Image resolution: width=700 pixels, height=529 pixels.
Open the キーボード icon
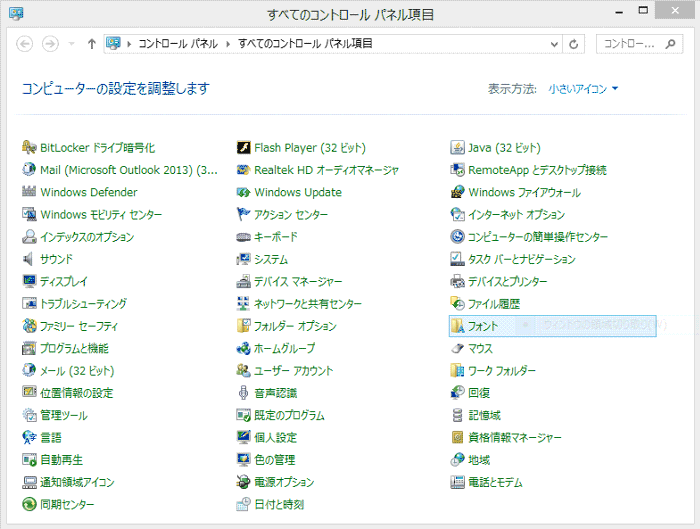[x=243, y=237]
